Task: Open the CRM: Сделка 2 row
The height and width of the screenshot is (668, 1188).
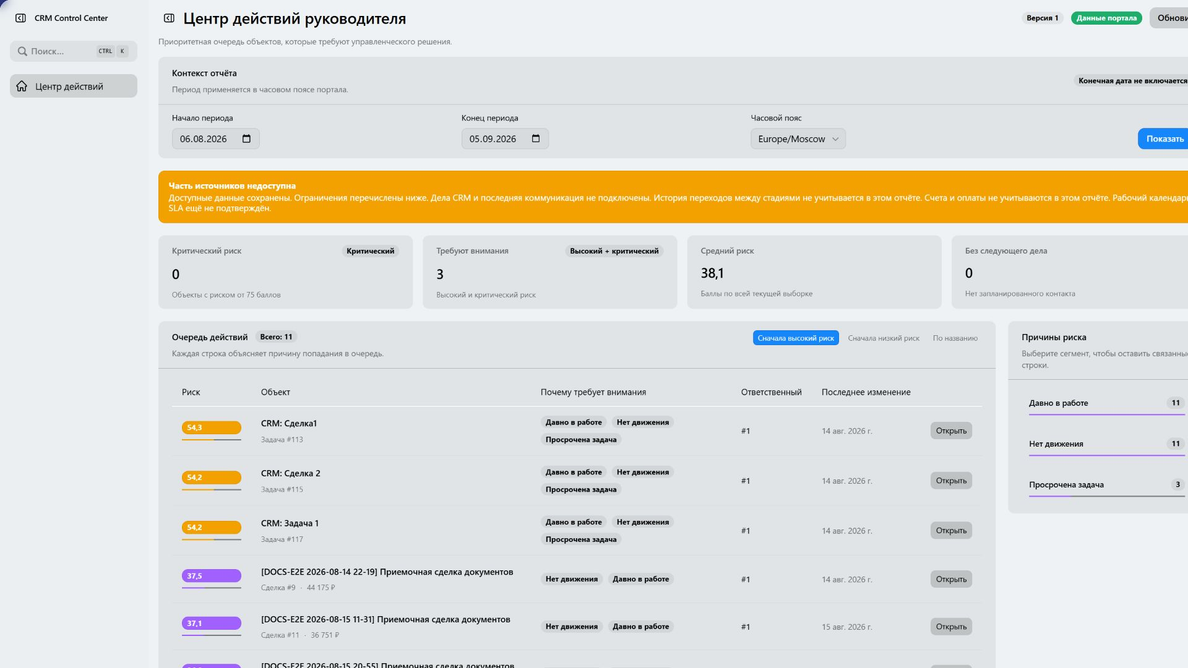Action: [x=951, y=481]
